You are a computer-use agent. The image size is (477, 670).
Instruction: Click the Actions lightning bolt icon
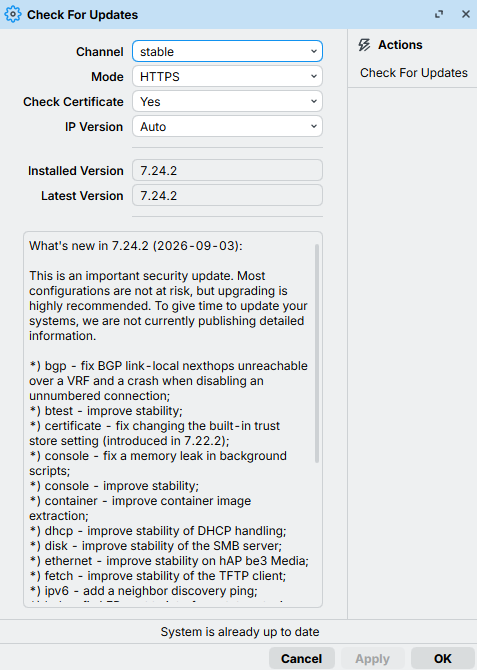point(364,45)
